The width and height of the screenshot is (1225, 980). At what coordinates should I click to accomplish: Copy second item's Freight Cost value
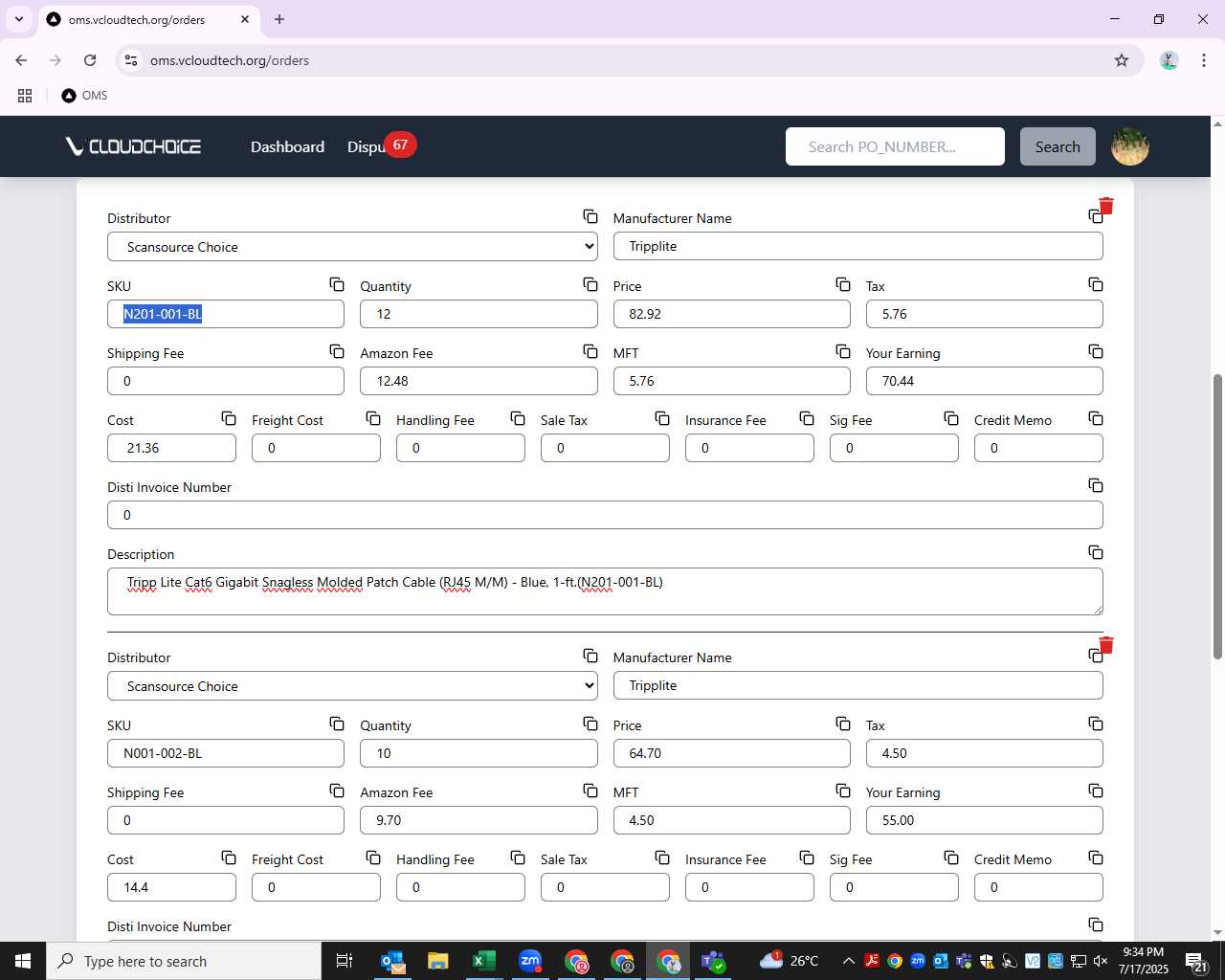click(373, 857)
